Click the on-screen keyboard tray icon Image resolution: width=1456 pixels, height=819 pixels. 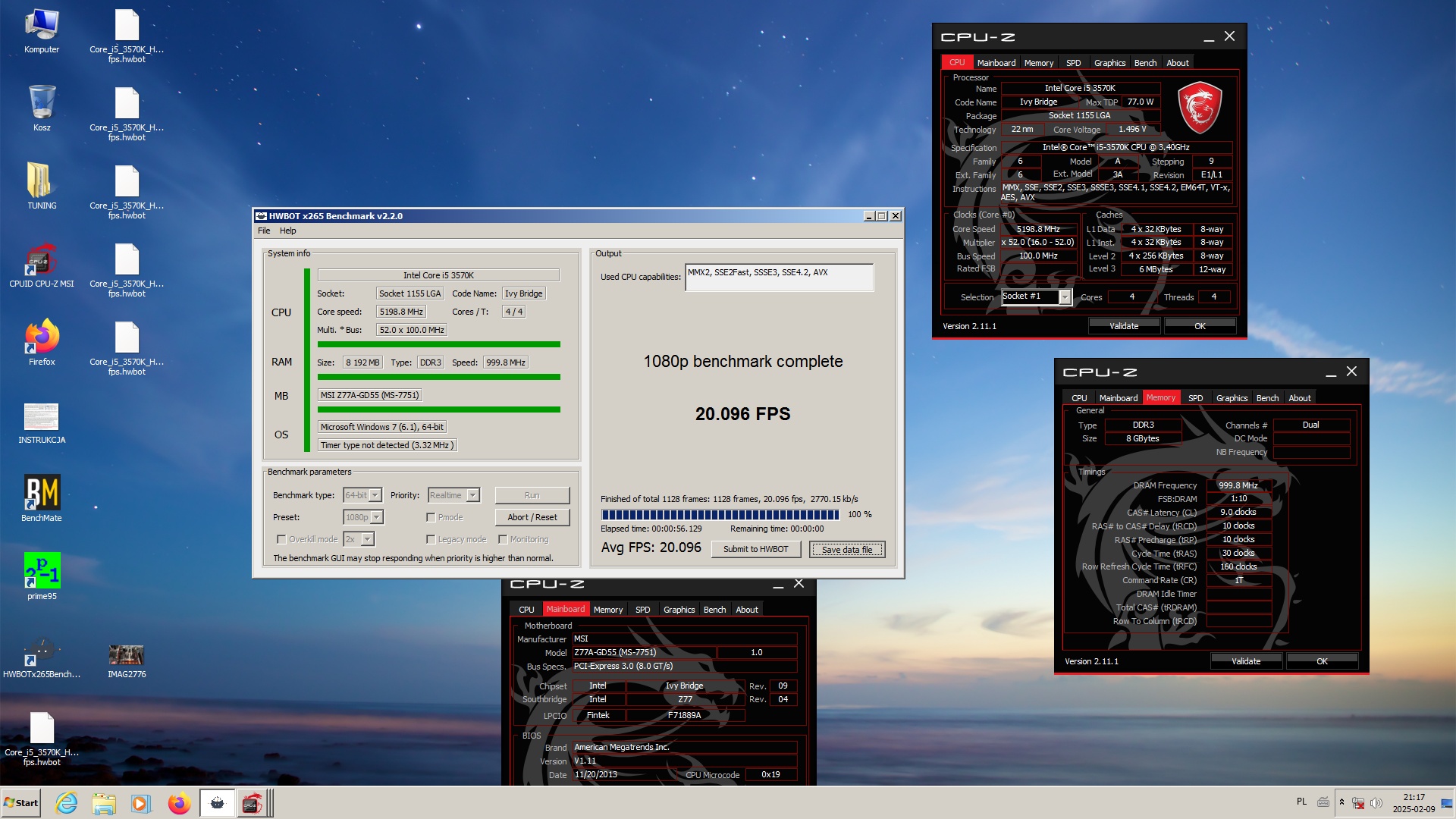coord(1323,802)
